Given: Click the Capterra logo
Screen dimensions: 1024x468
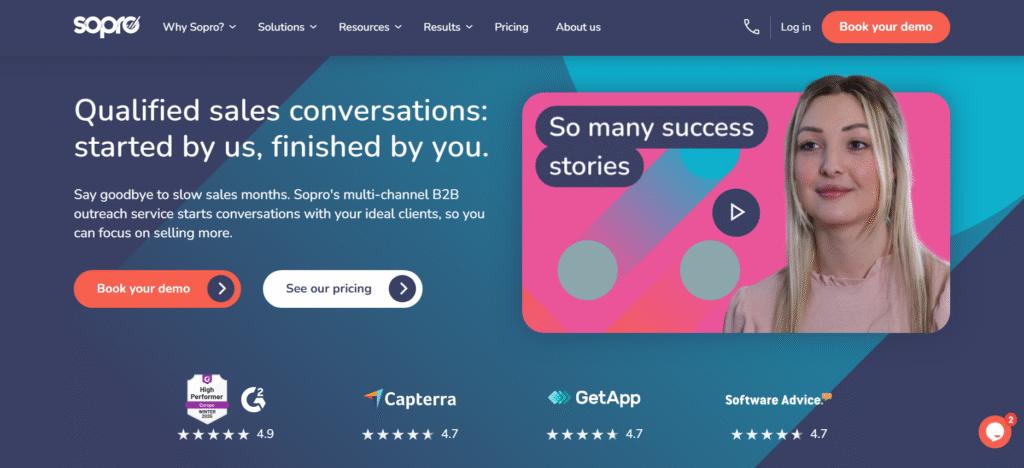Looking at the screenshot, I should pos(410,399).
